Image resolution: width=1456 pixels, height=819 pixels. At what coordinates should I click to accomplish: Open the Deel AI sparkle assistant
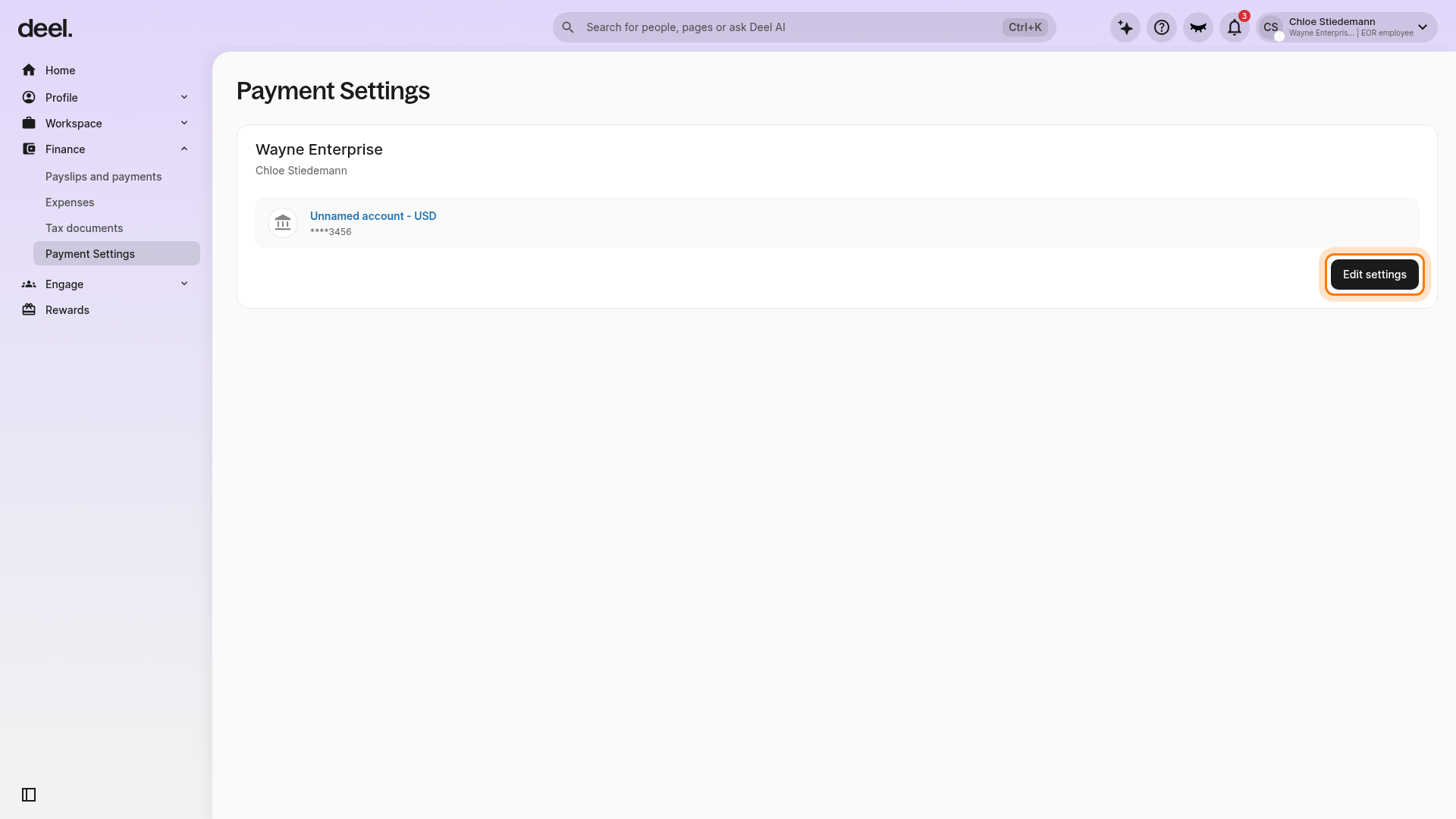tap(1125, 27)
